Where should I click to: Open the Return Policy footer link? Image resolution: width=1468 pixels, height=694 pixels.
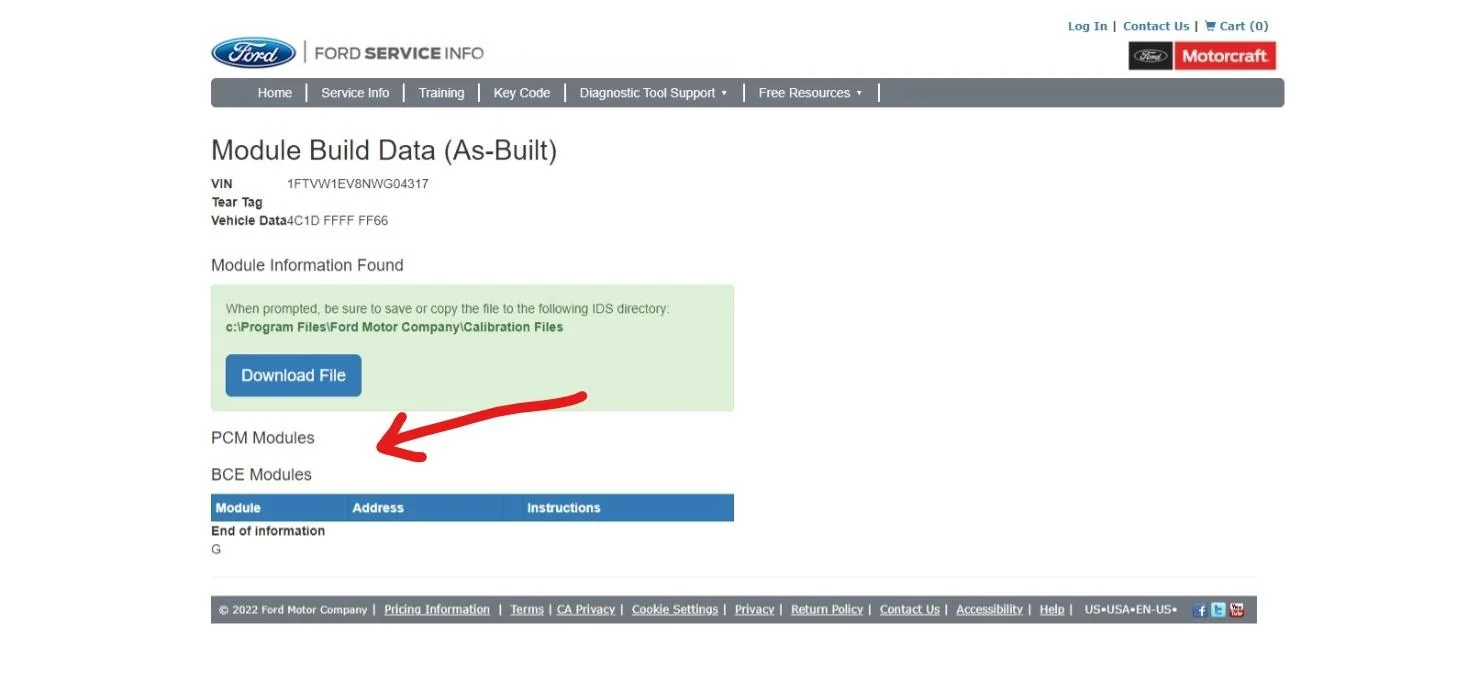827,610
